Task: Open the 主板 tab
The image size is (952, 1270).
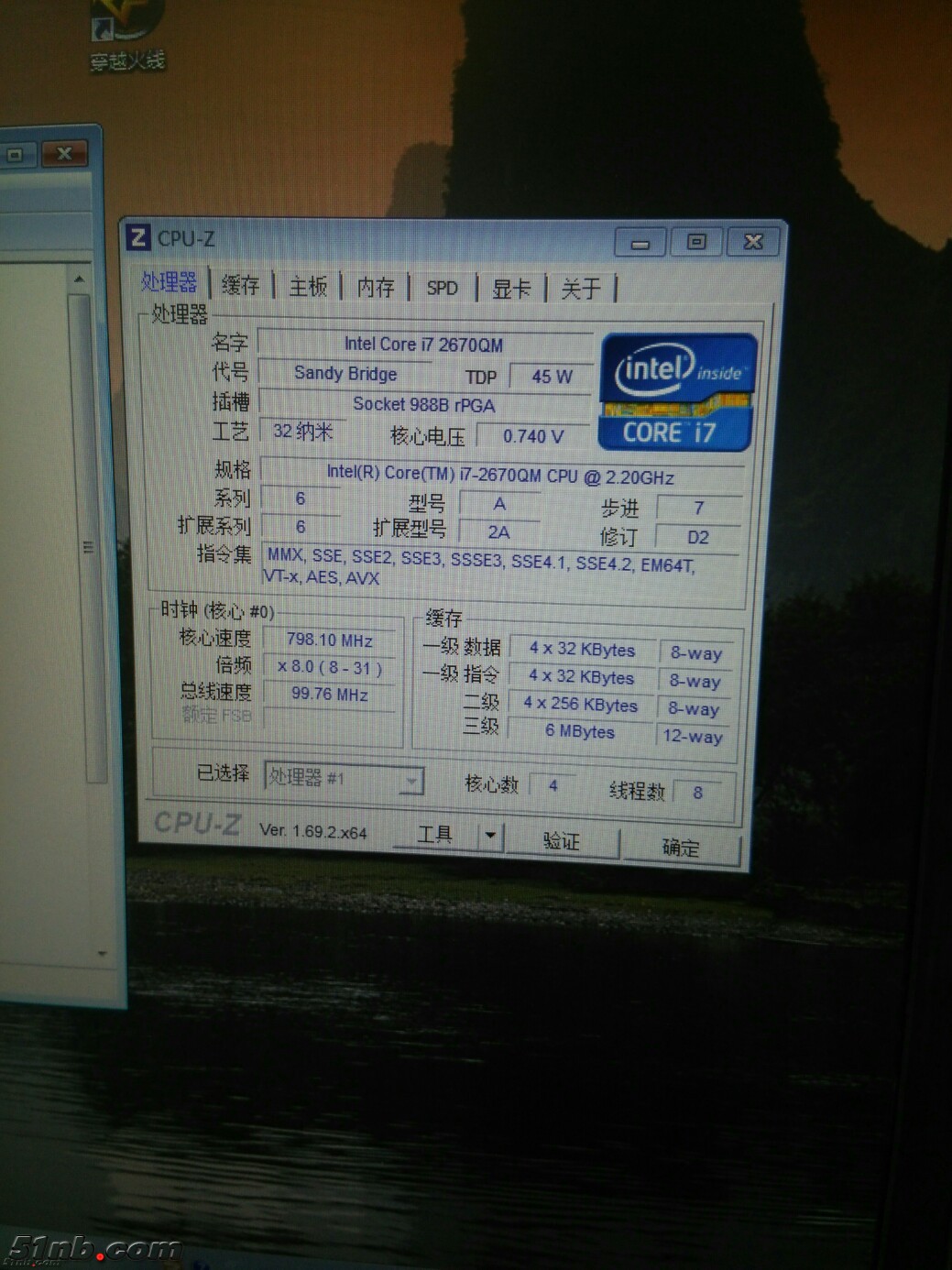Action: click(308, 287)
